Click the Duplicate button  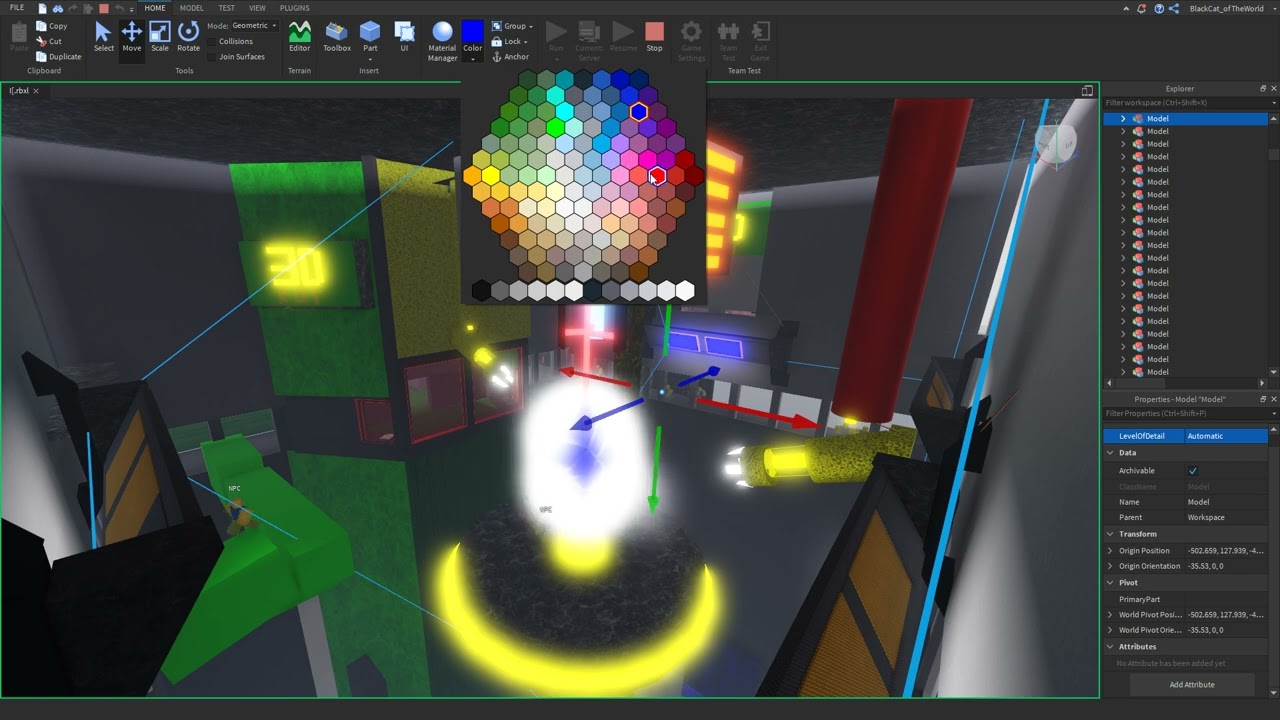click(58, 57)
